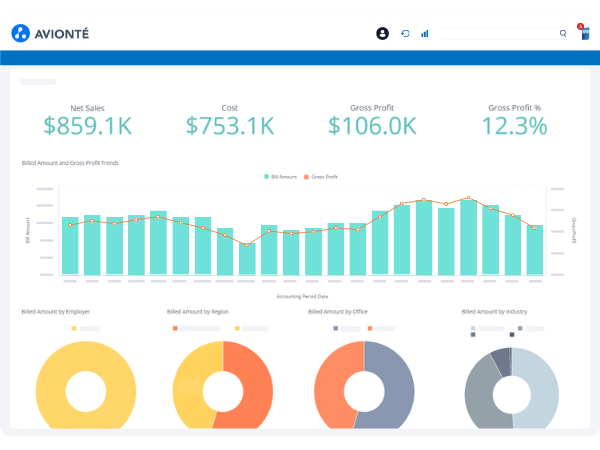Click the yellow Region legend swatch
Viewport: 600px width, 450px height.
[238, 327]
